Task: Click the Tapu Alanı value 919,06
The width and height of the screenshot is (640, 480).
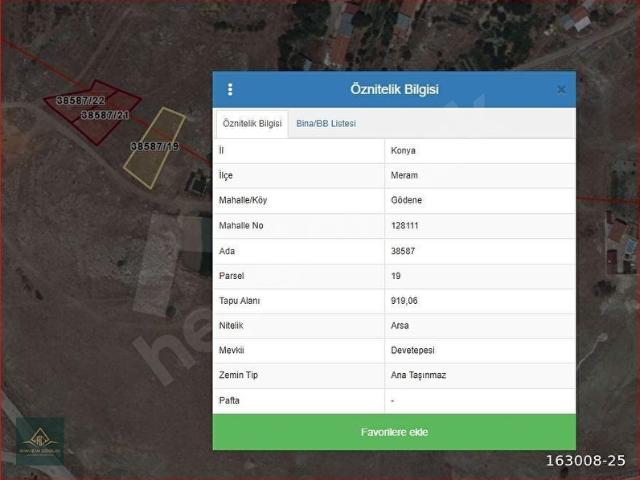Action: 404,301
